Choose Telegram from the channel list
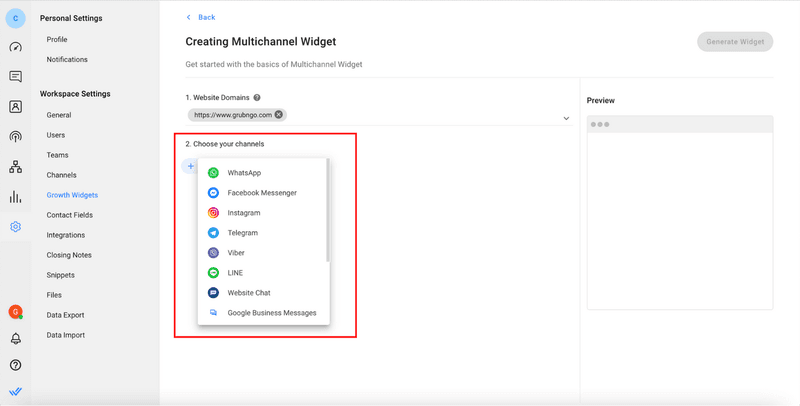This screenshot has height=406, width=800. point(262,233)
